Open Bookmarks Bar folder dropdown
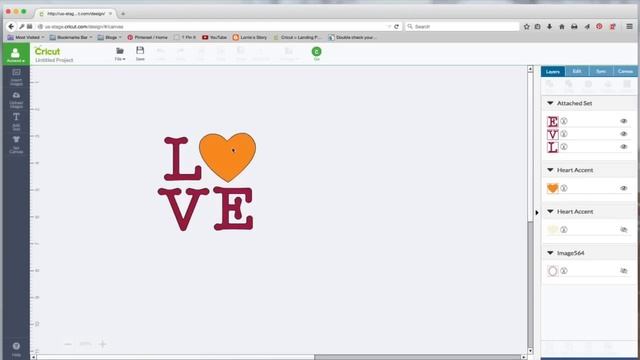 click(71, 37)
